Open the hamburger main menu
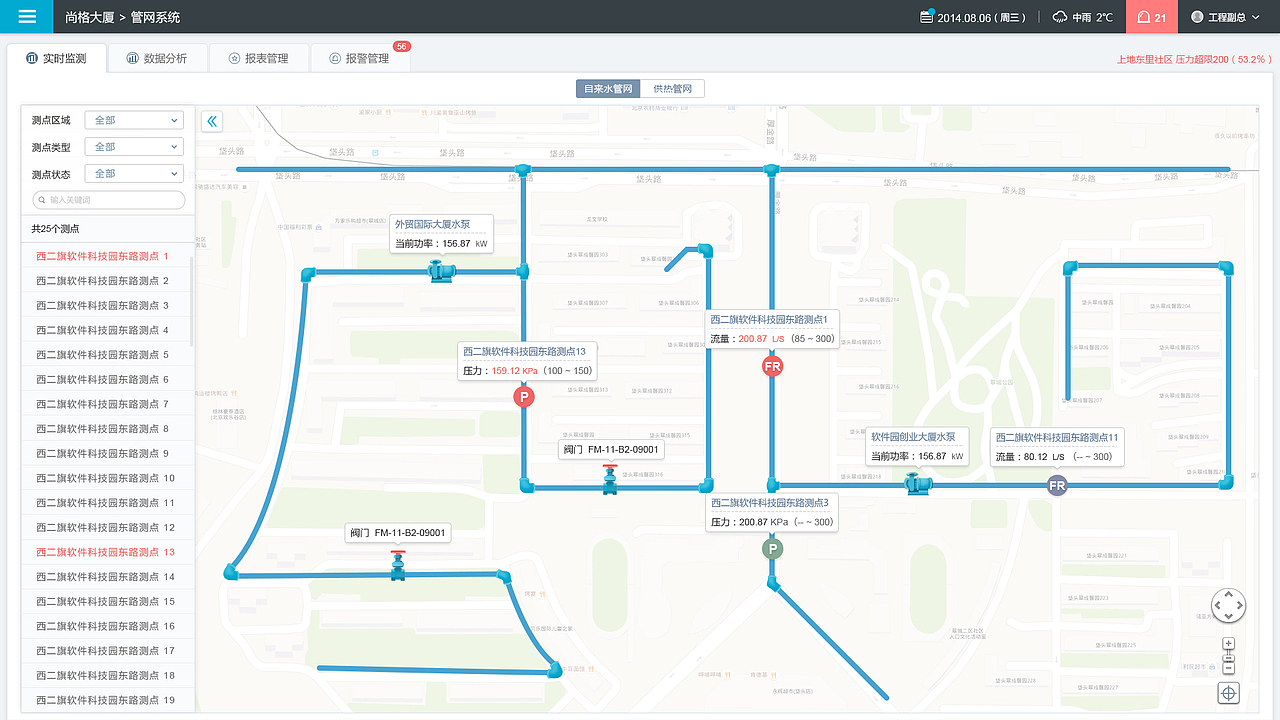This screenshot has height=720, width=1280. click(x=27, y=17)
